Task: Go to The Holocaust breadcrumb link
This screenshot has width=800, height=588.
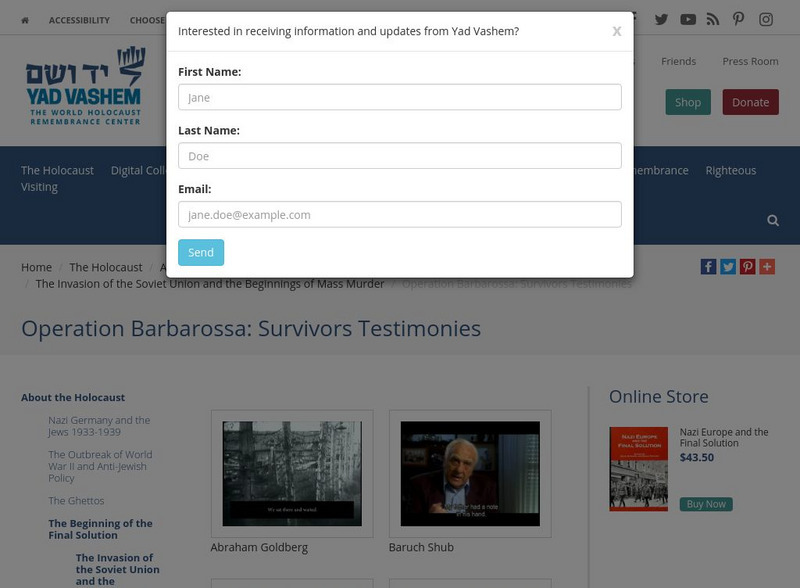Action: (x=106, y=267)
